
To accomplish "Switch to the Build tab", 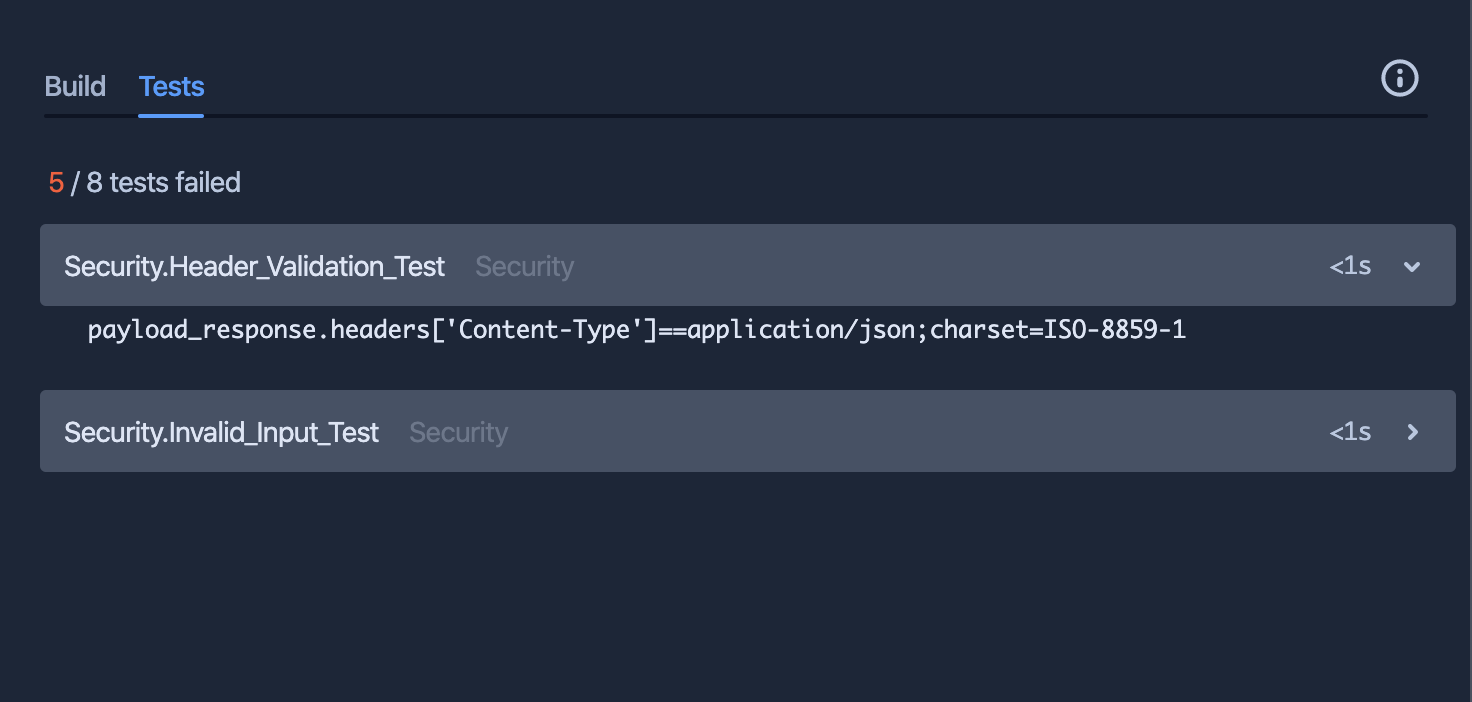I will point(74,86).
